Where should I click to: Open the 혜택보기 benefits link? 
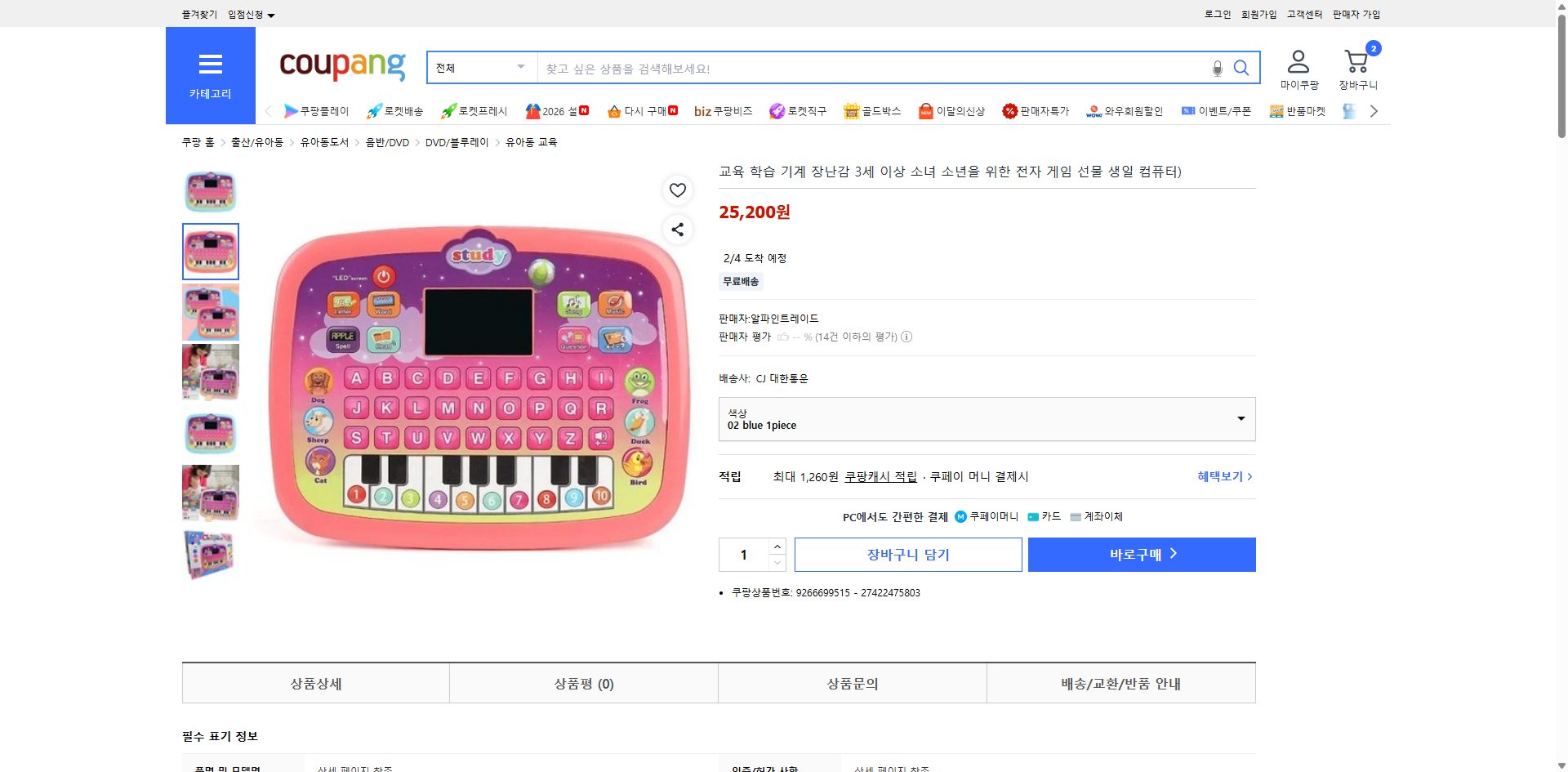point(1223,476)
